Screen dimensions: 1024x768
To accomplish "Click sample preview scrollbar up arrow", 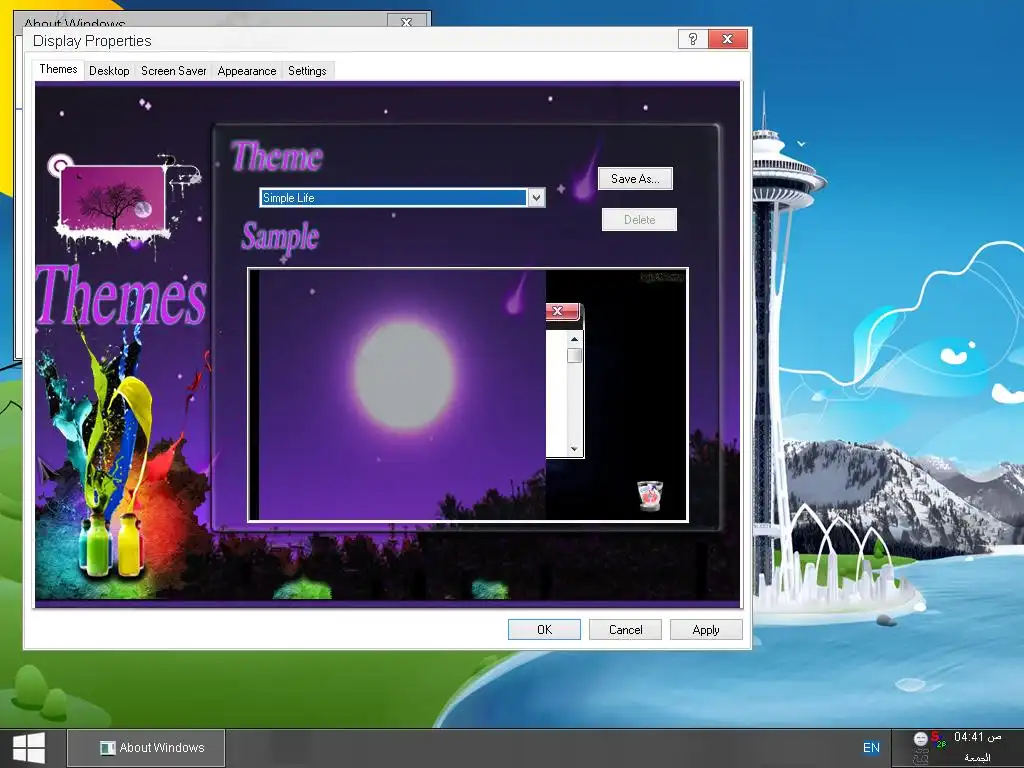I will point(574,339).
